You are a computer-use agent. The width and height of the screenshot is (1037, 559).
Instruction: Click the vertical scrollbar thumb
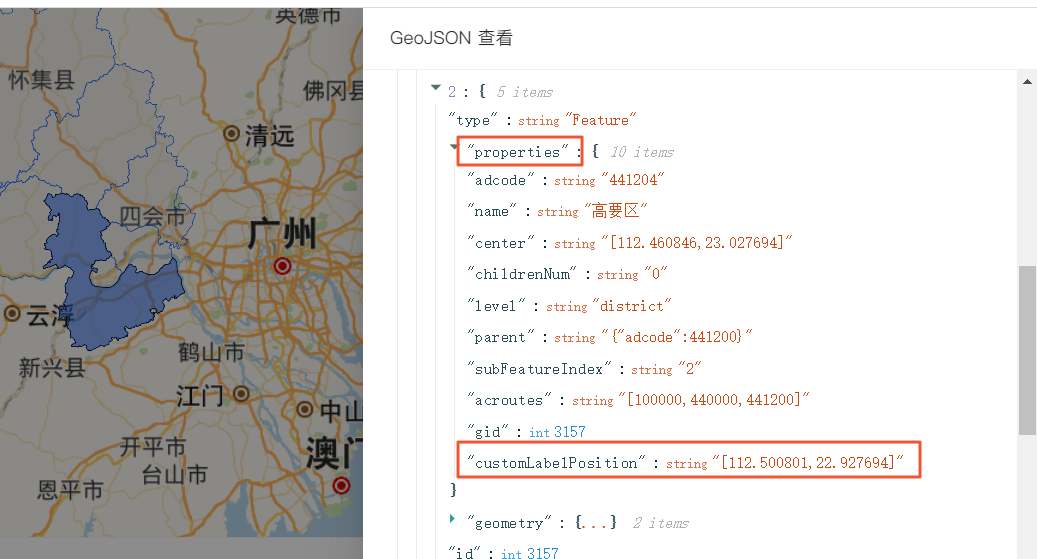click(1027, 350)
